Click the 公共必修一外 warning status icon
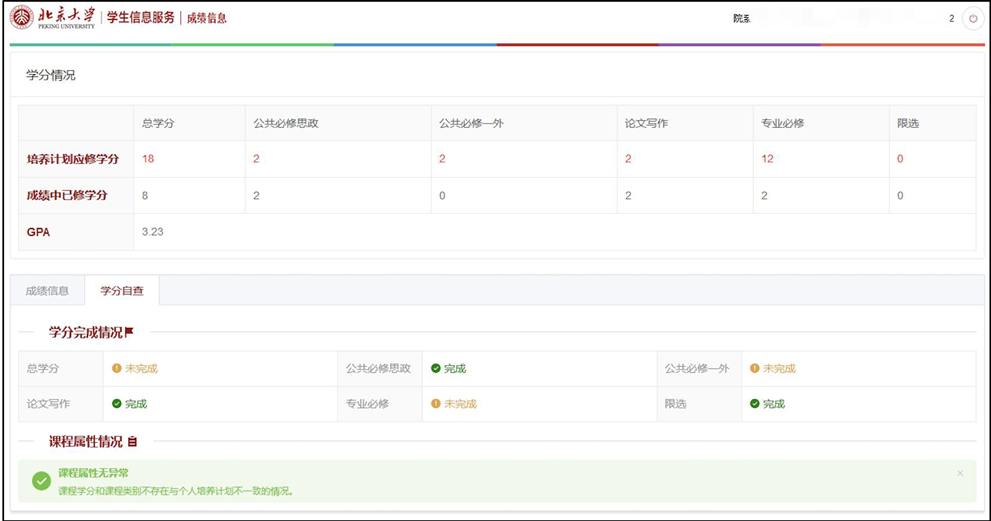 coord(755,369)
